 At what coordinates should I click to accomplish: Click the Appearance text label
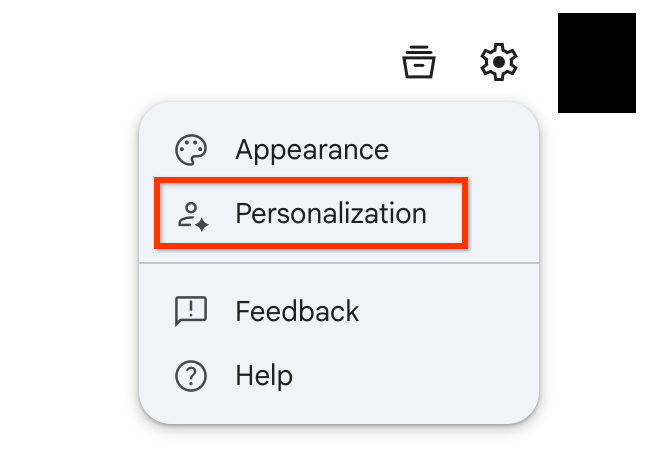coord(312,150)
